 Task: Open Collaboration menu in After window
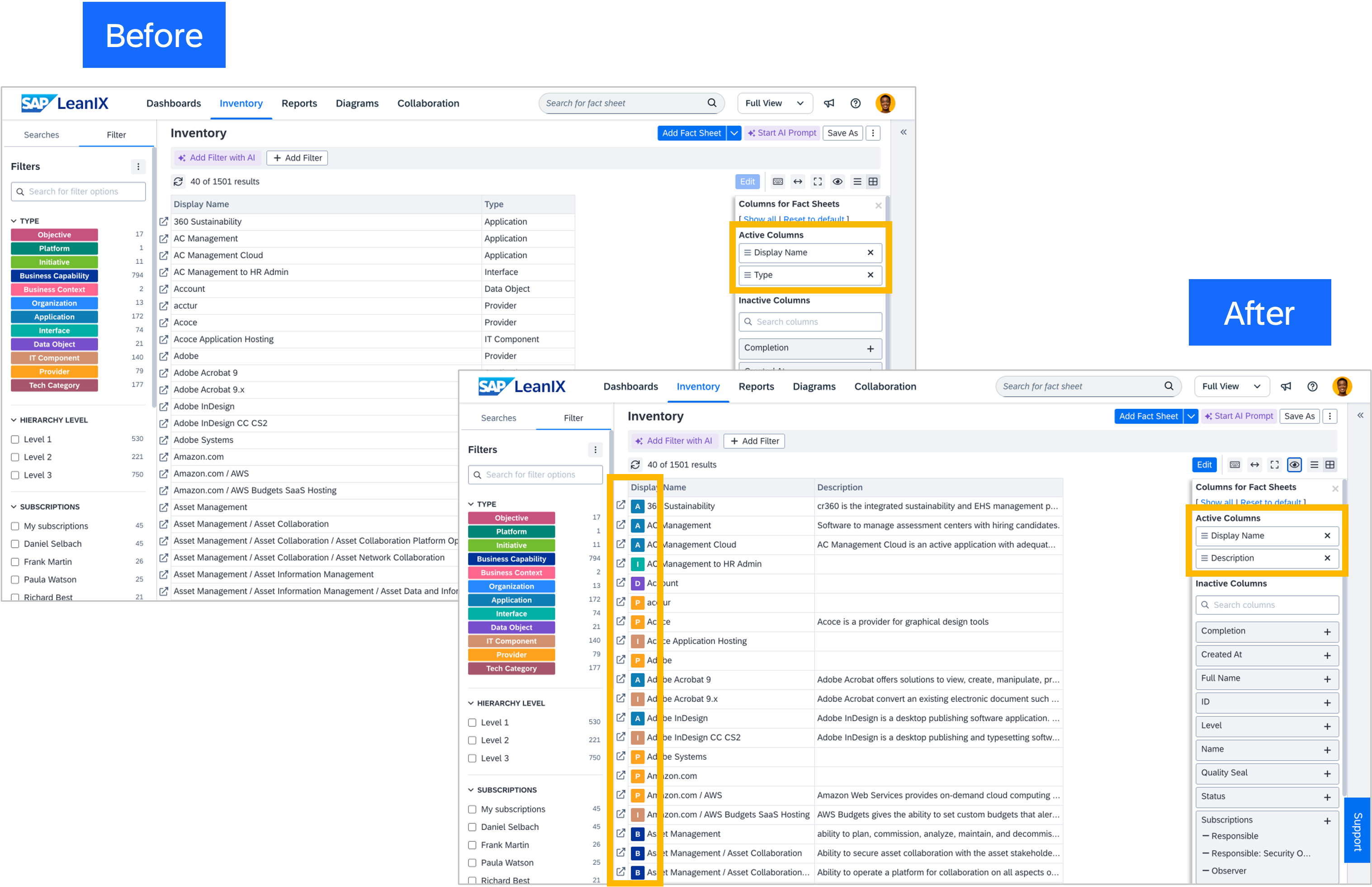point(885,386)
